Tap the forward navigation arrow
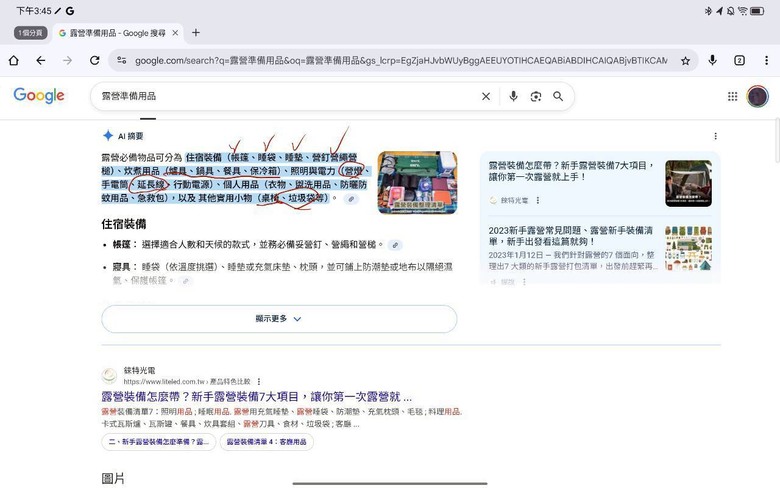The height and width of the screenshot is (488, 780). [x=67, y=60]
